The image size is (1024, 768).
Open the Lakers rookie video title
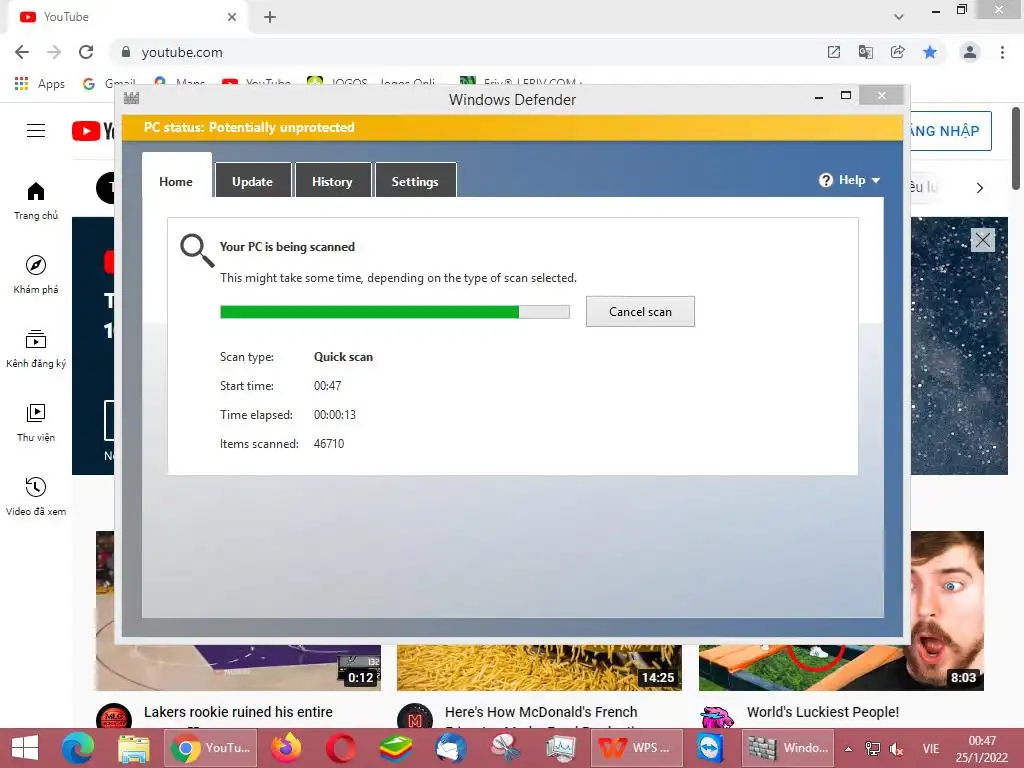pyautogui.click(x=238, y=712)
